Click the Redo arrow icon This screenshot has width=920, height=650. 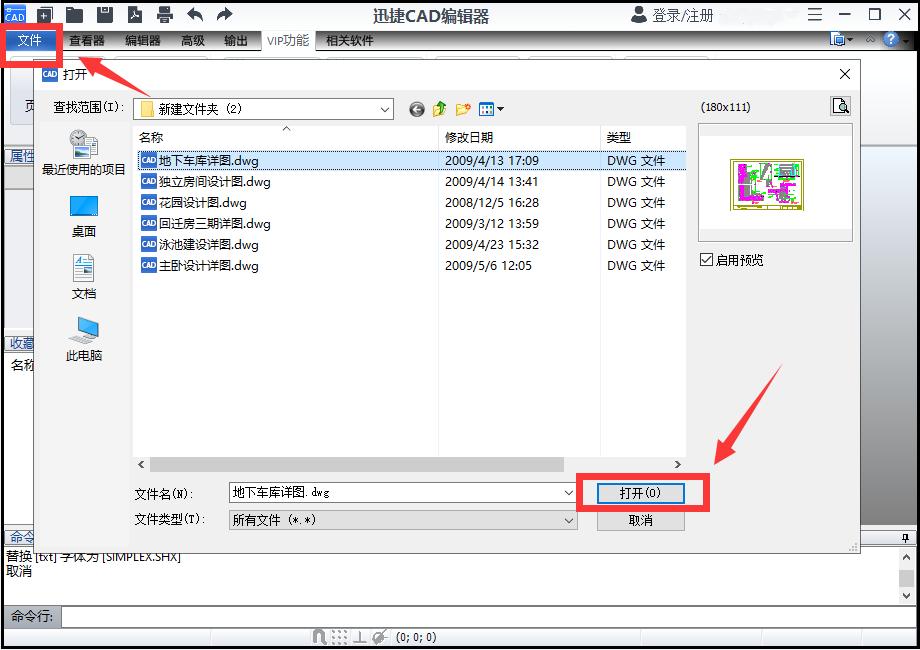point(224,15)
